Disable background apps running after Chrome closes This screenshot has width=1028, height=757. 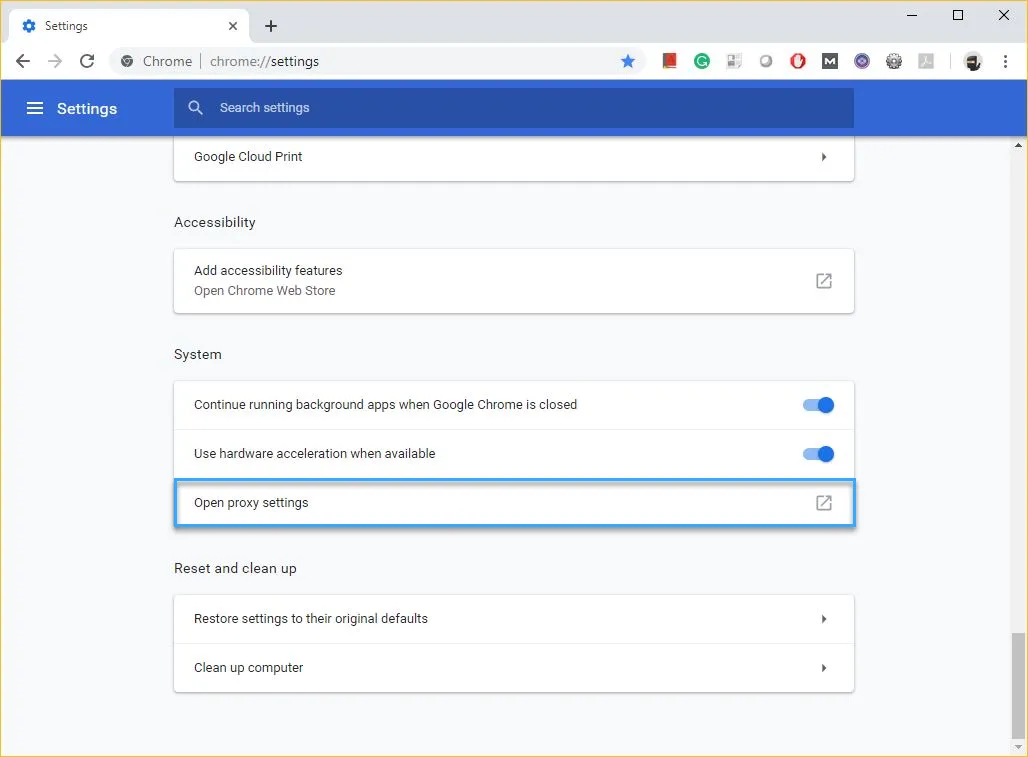[x=817, y=405]
